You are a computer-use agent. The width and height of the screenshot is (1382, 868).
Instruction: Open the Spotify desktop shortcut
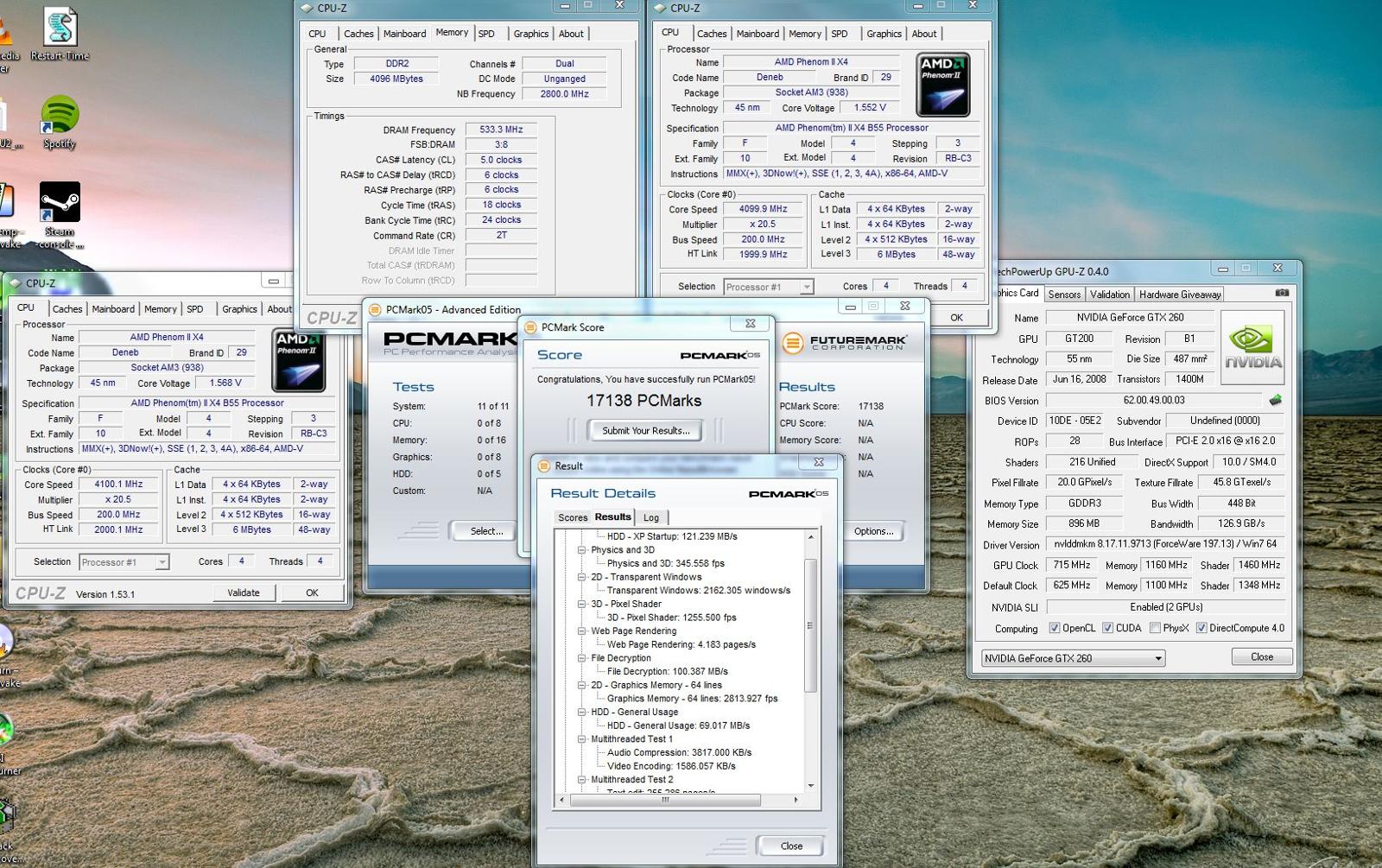point(60,123)
